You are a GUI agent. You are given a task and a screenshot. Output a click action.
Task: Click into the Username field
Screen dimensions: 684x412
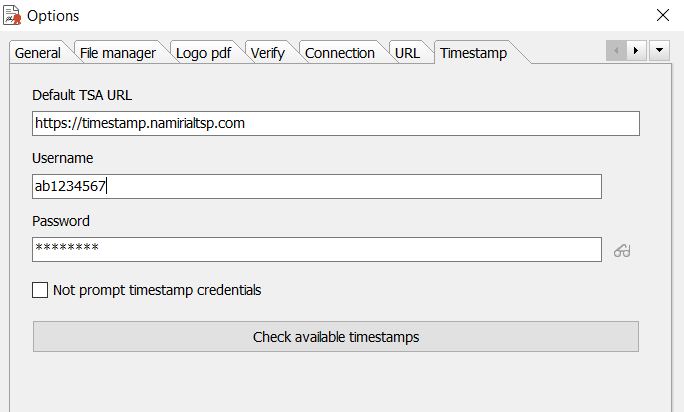317,186
